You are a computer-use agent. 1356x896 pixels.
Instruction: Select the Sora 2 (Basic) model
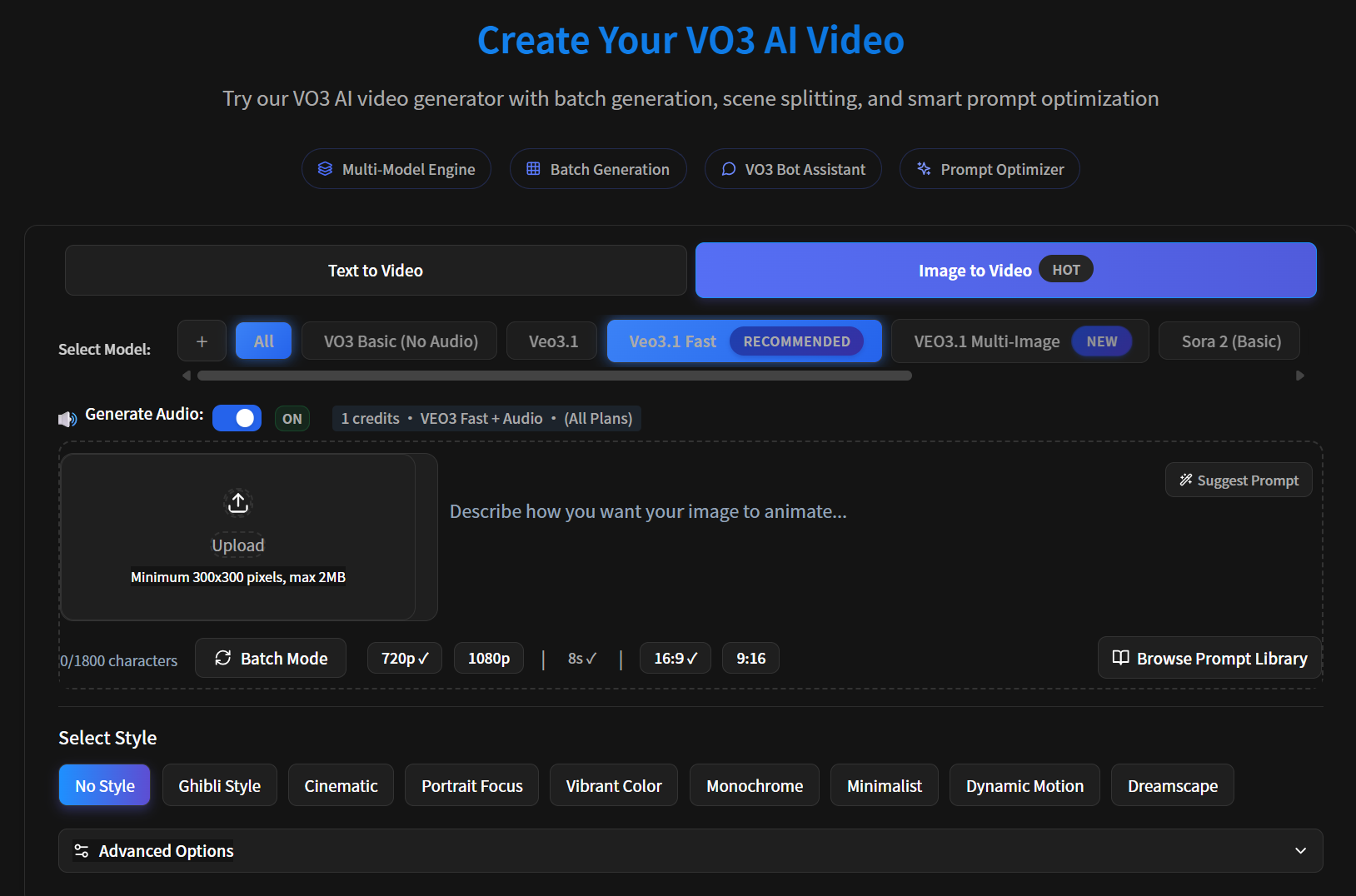pyautogui.click(x=1230, y=341)
